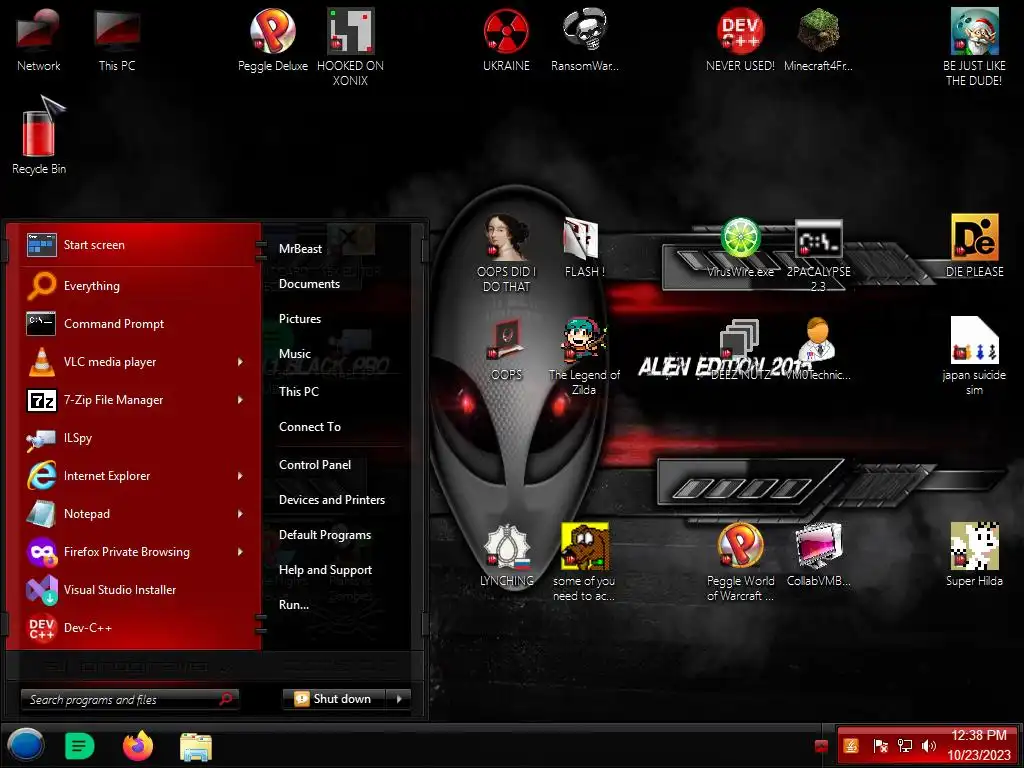Select the Network desktop icon

click(39, 40)
